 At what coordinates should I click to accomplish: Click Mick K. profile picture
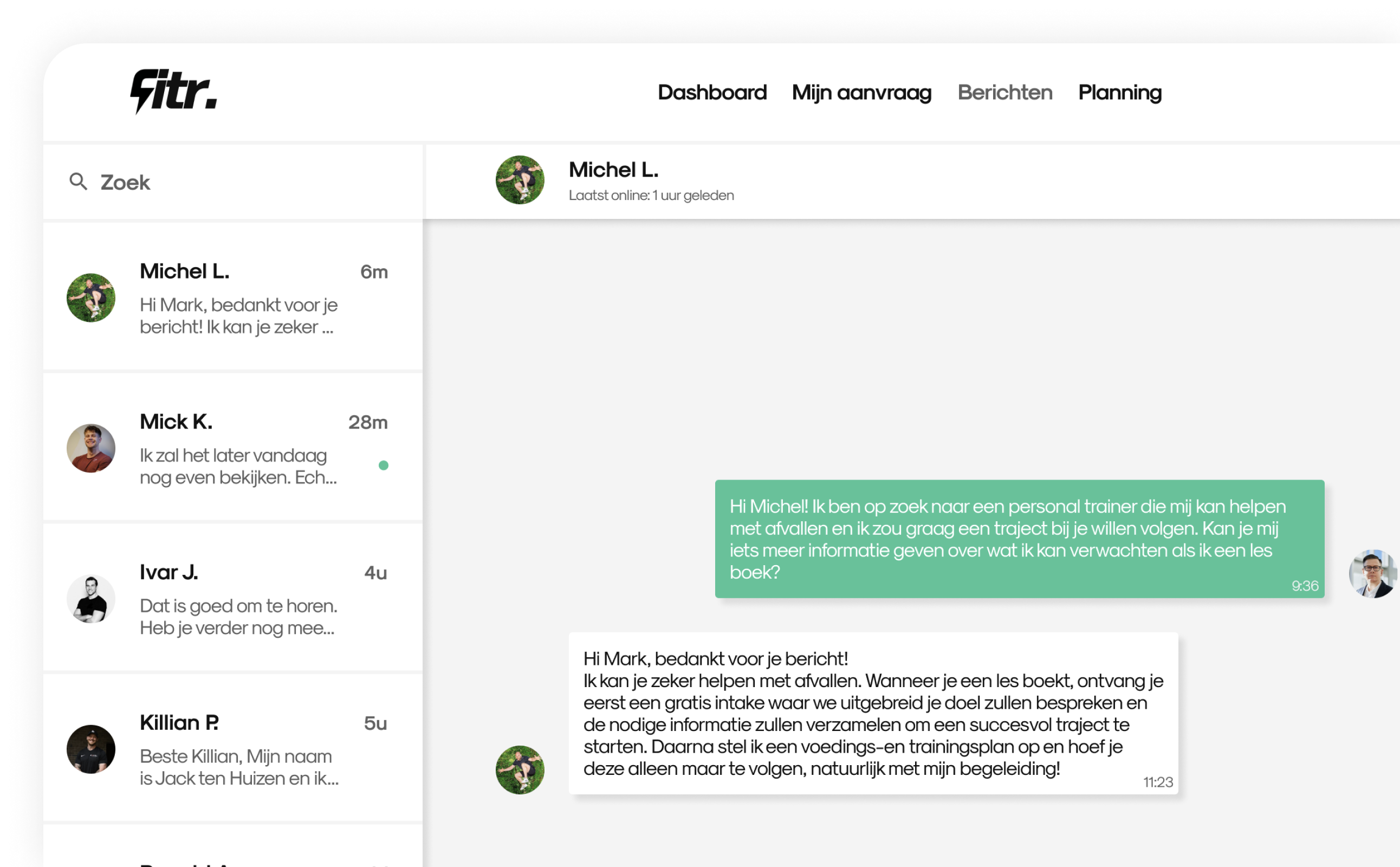[x=90, y=448]
